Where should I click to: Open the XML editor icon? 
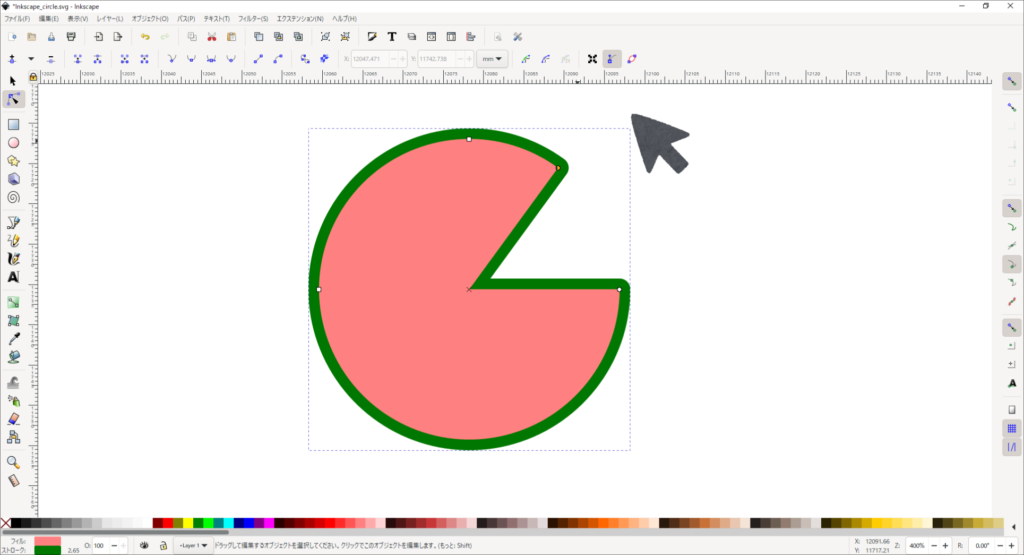point(432,37)
